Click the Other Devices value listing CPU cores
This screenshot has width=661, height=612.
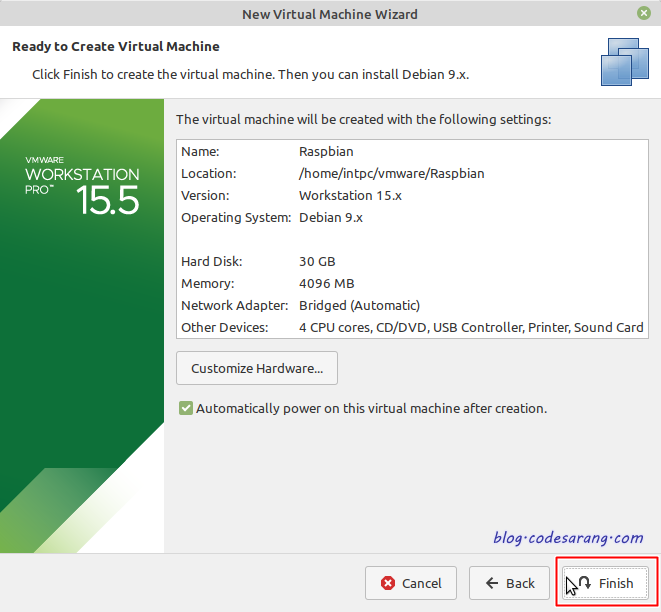(x=471, y=327)
